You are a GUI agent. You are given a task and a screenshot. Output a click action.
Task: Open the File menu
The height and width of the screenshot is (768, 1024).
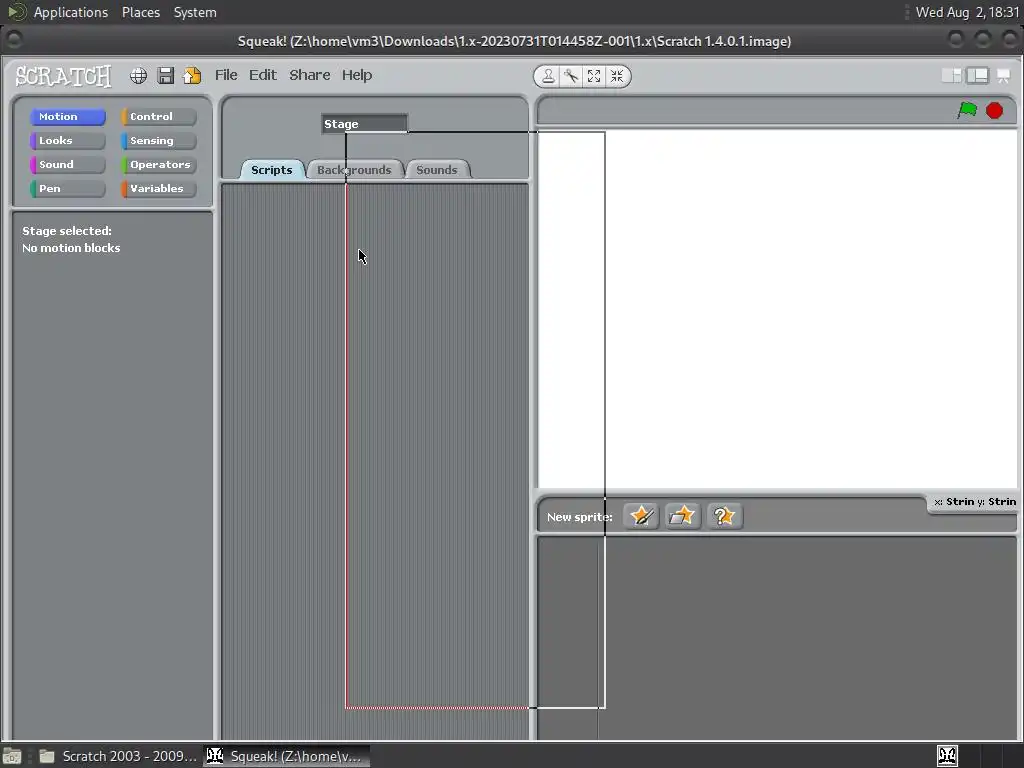[226, 75]
